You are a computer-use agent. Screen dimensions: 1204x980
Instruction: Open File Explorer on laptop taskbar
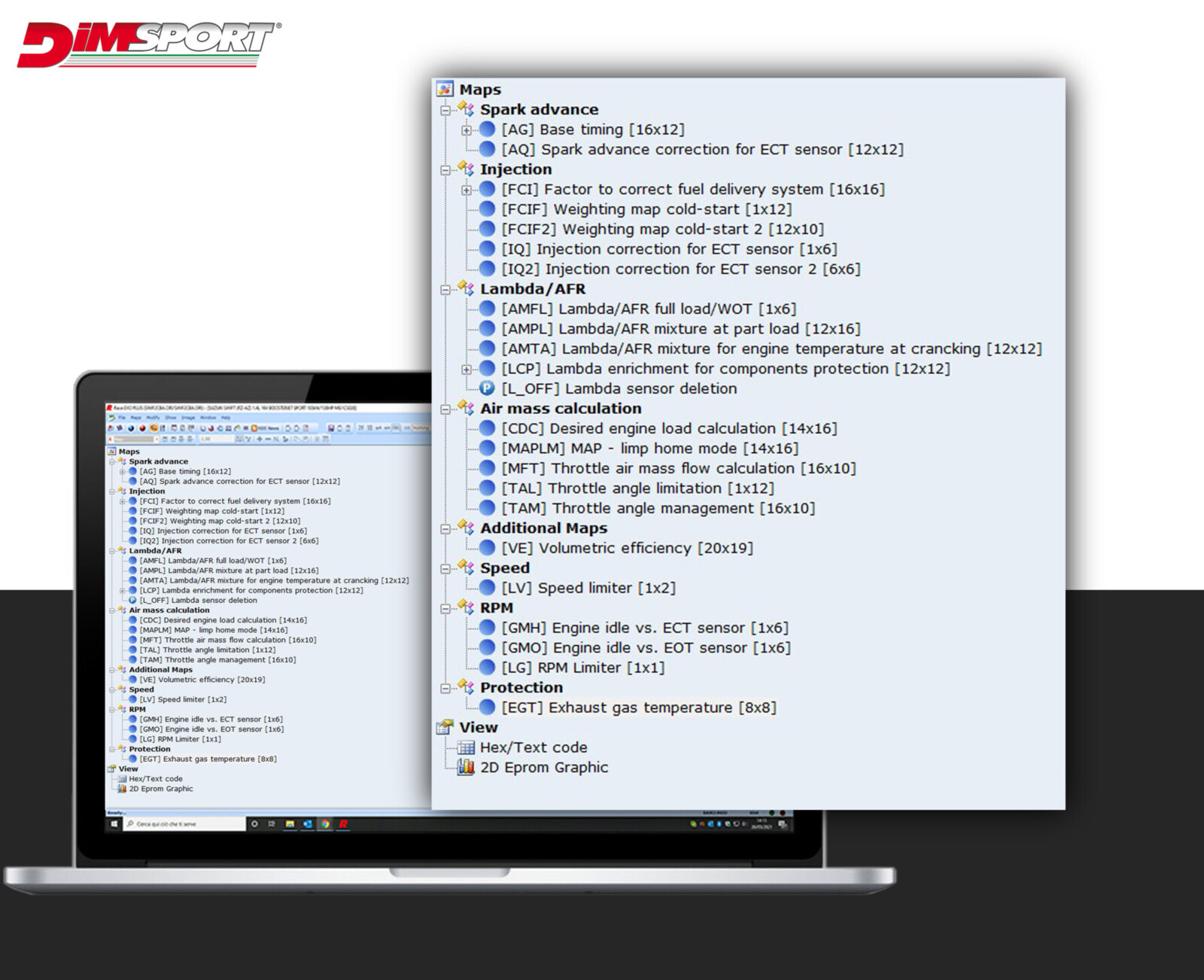[x=290, y=824]
